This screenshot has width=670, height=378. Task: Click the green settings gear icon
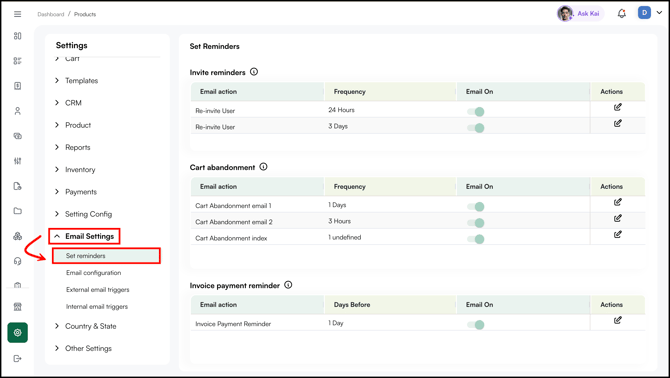[x=18, y=333]
